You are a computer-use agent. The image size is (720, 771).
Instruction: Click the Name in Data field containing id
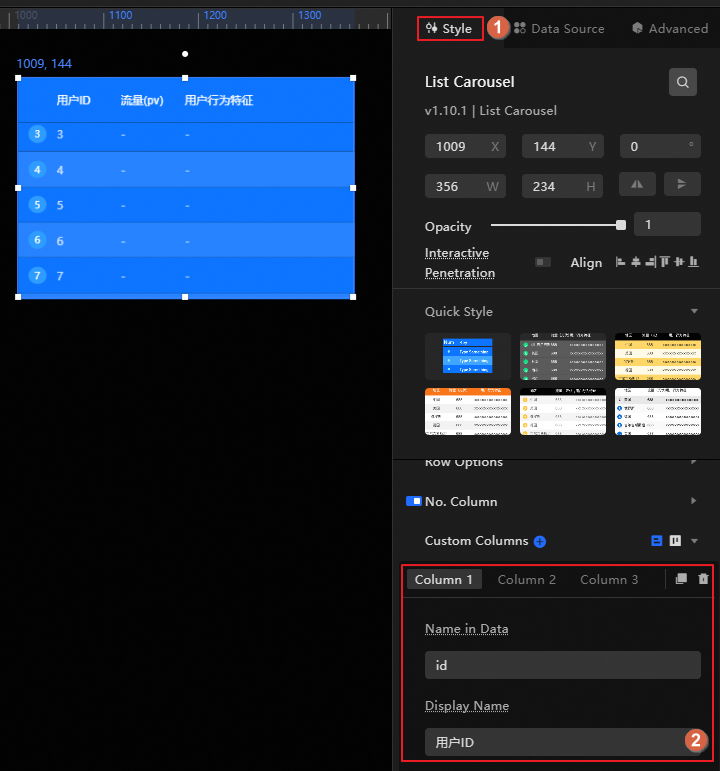(x=563, y=665)
